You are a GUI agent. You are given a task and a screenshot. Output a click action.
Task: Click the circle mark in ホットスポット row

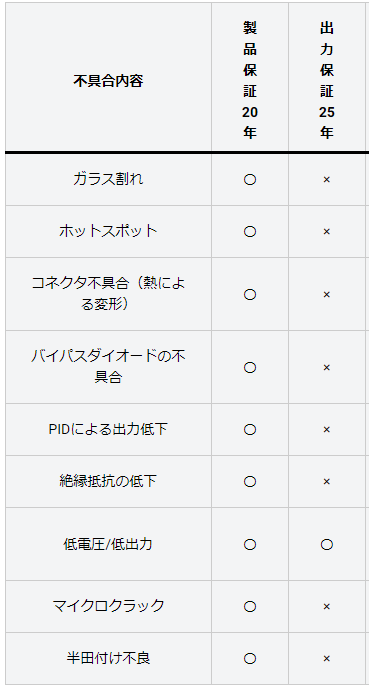tap(250, 231)
